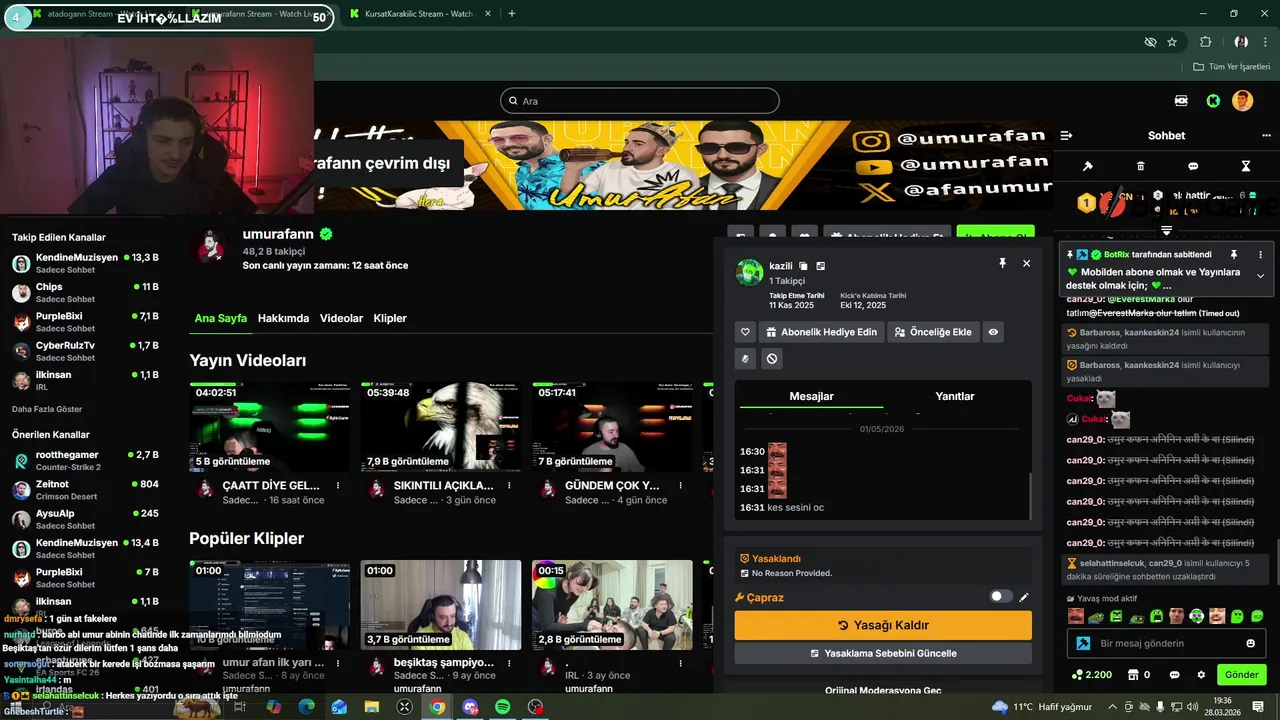
Task: Click the mute microphone icon in user card
Action: pyautogui.click(x=745, y=358)
